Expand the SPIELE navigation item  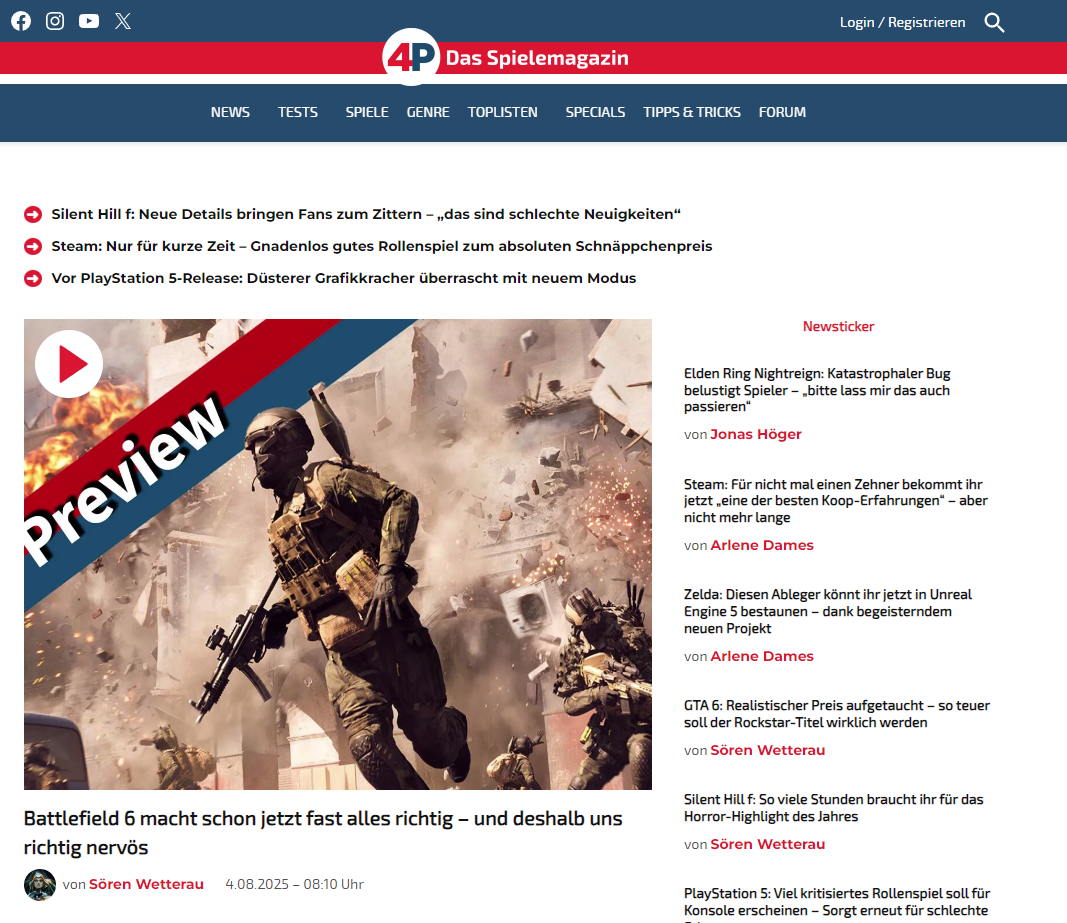(x=367, y=112)
